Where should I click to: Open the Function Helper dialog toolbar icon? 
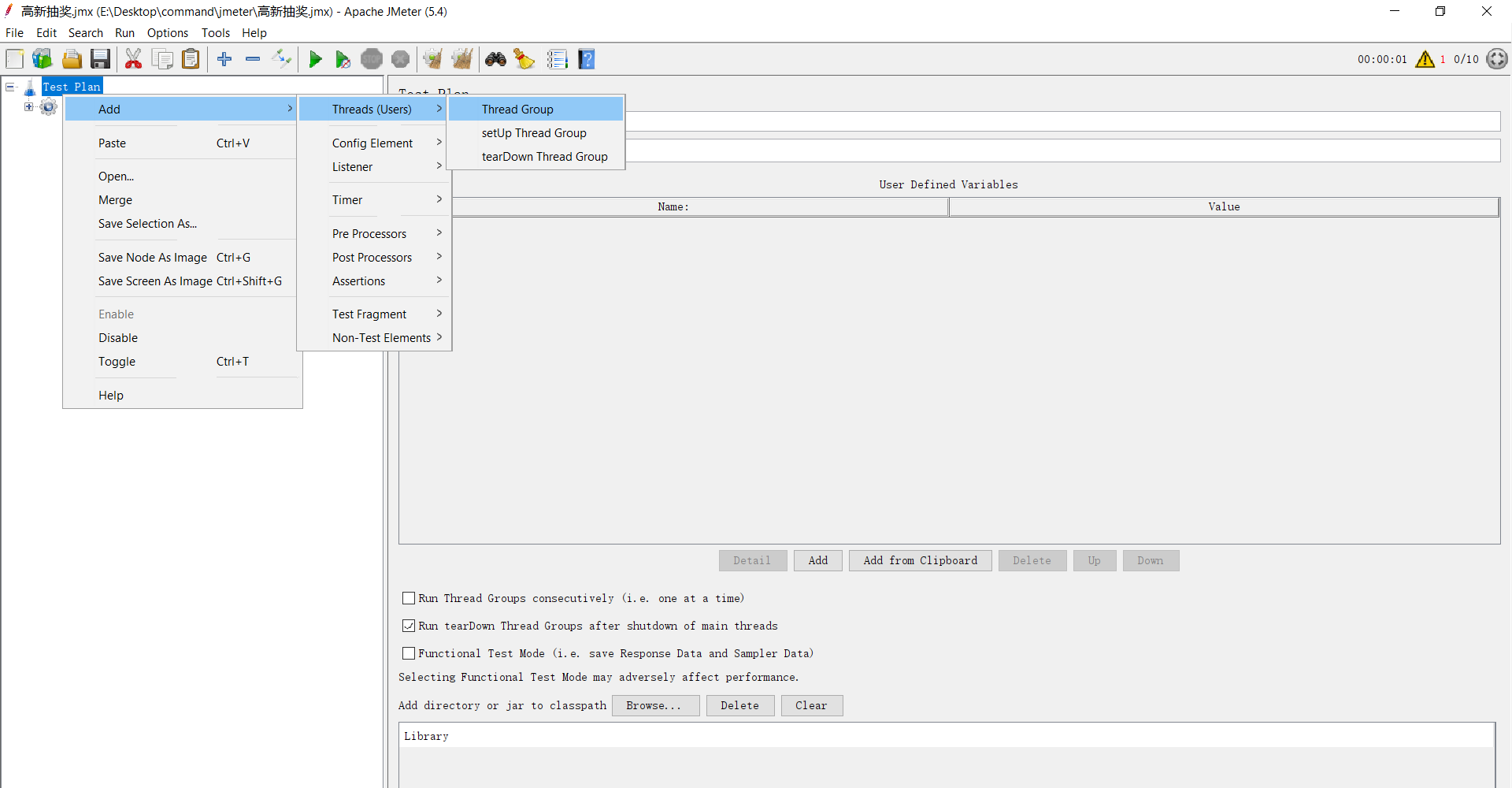[558, 59]
